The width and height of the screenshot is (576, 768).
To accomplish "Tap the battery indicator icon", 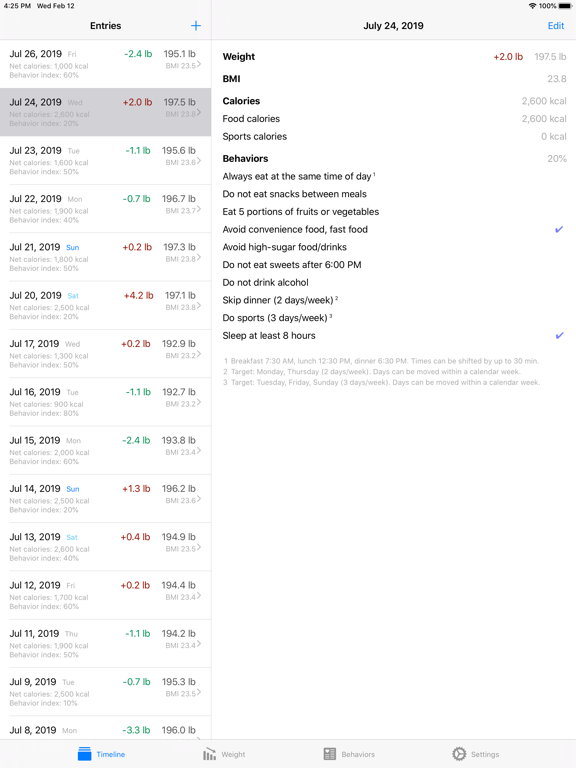I will [x=565, y=6].
